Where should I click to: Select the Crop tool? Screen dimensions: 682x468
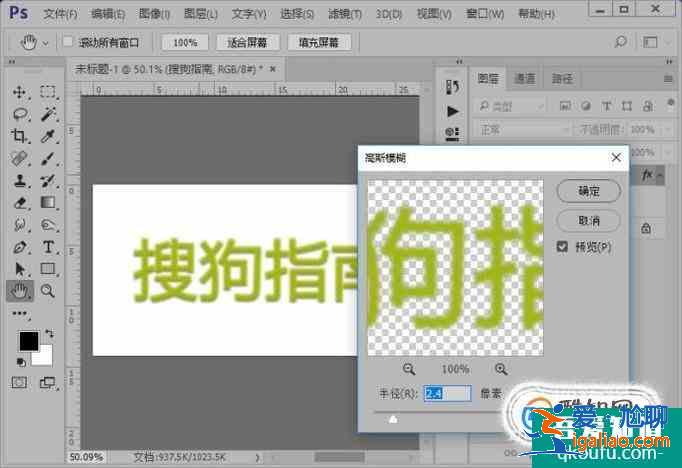tap(19, 136)
